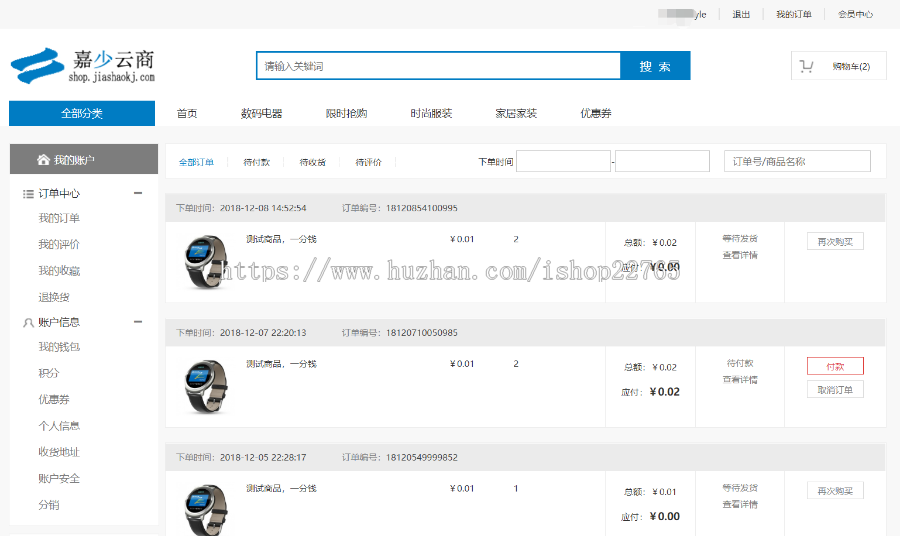Click 查看详情 for order 18120710050985
Screen dimensions: 900x536
(740, 380)
